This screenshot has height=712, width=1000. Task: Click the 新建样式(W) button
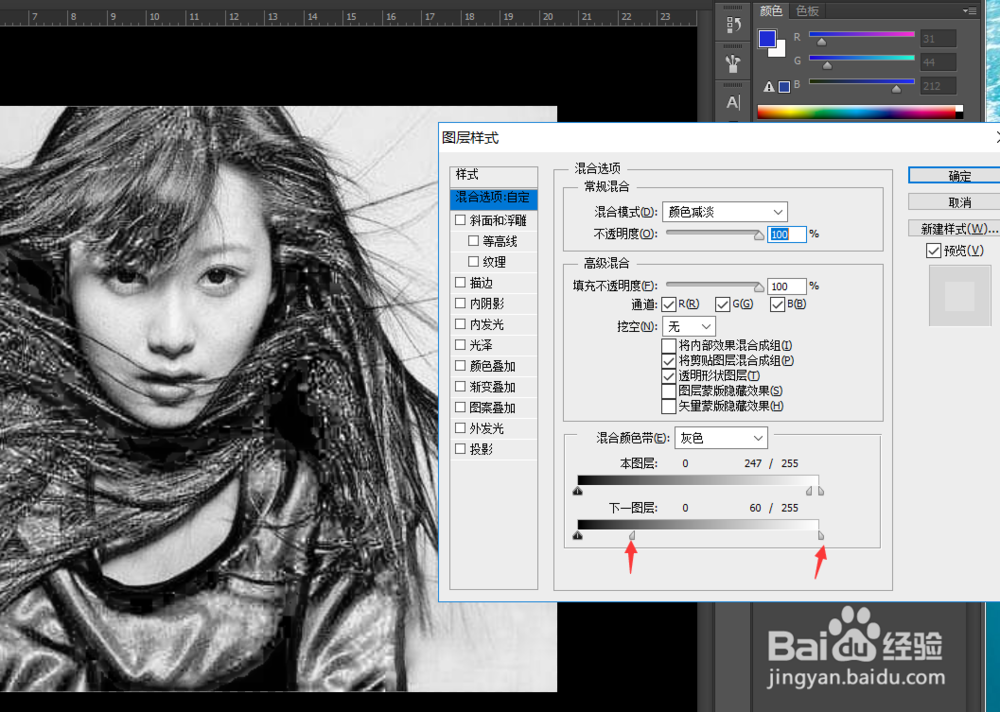tap(954, 228)
